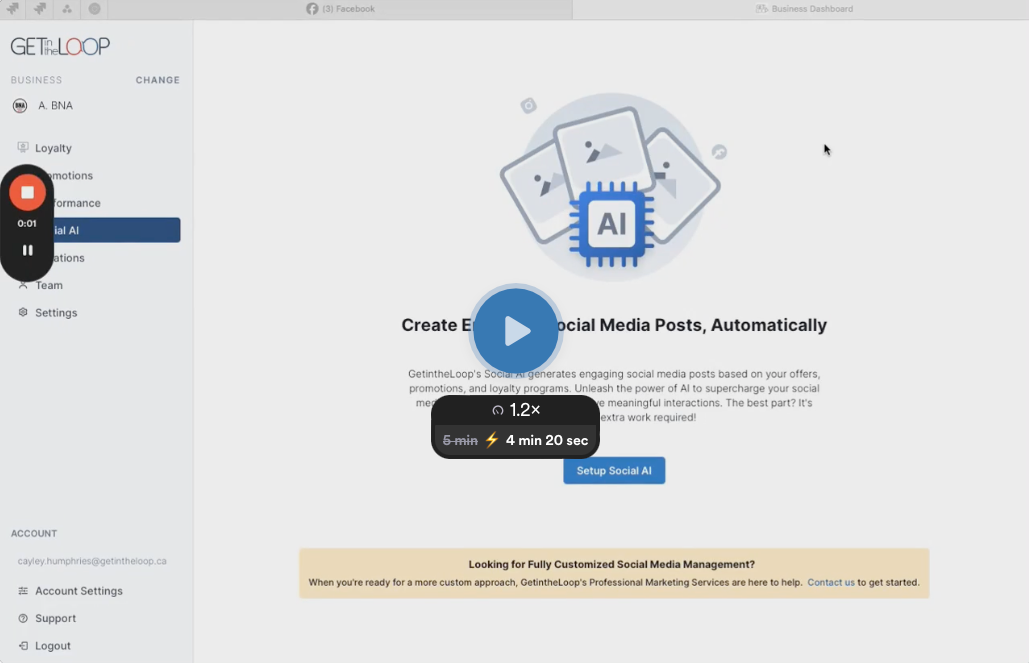Viewport: 1029px width, 663px height.
Task: Play the Social AI intro video
Action: click(515, 330)
